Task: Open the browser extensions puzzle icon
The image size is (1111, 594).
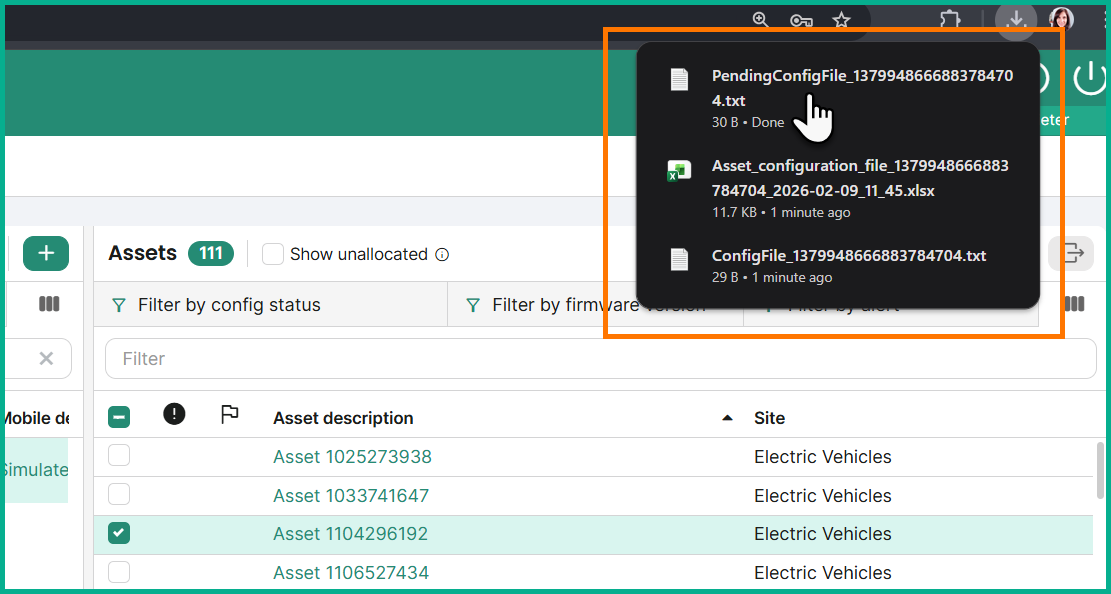Action: (x=949, y=19)
